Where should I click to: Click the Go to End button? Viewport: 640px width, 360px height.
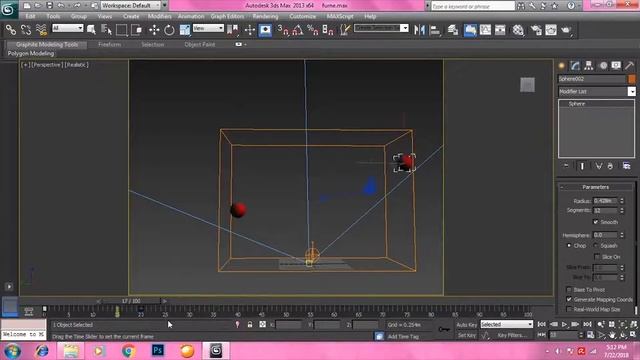(x=587, y=324)
